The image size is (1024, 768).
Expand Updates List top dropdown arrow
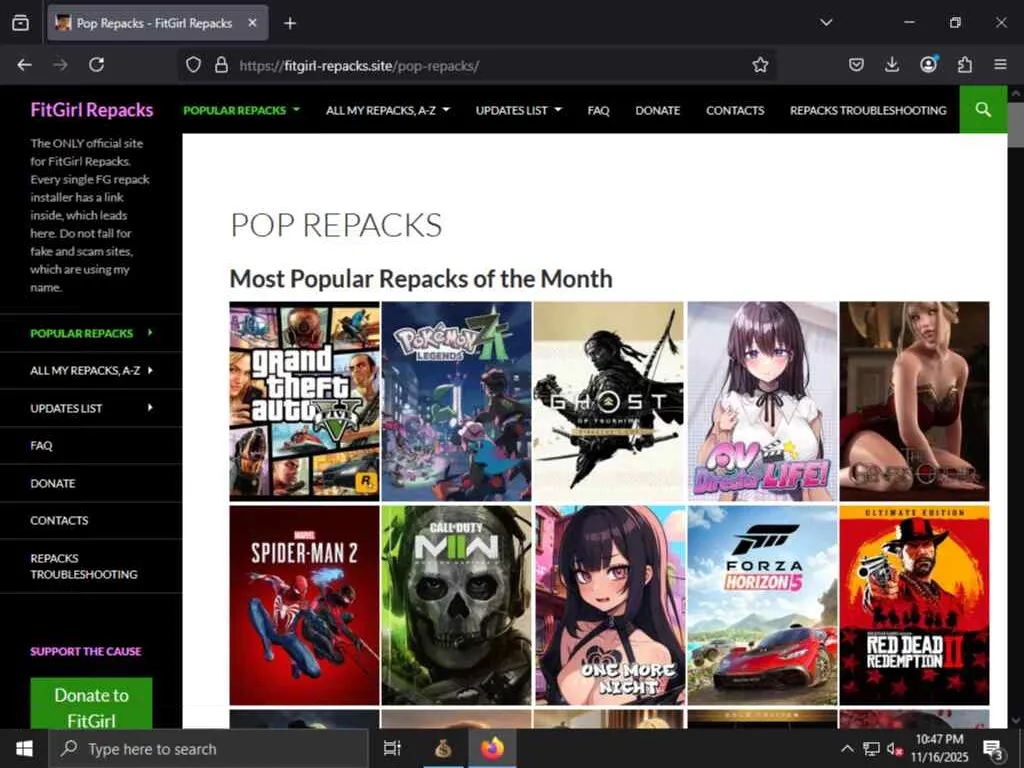558,110
